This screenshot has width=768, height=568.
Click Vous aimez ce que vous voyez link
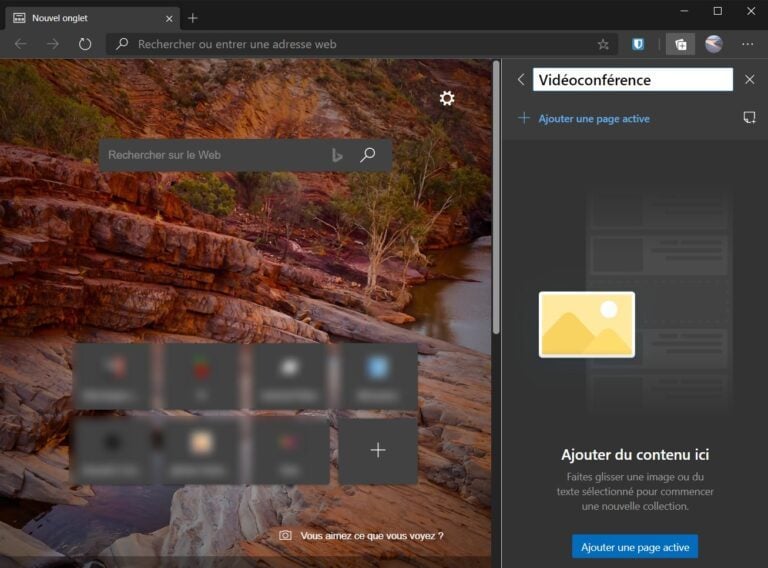[371, 536]
